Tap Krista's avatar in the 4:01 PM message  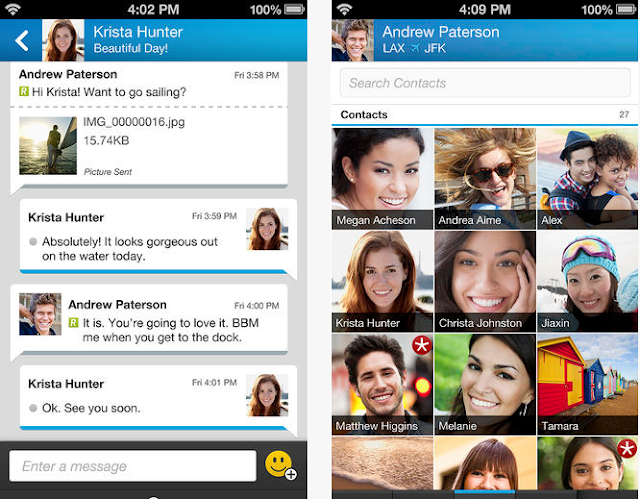click(x=267, y=395)
